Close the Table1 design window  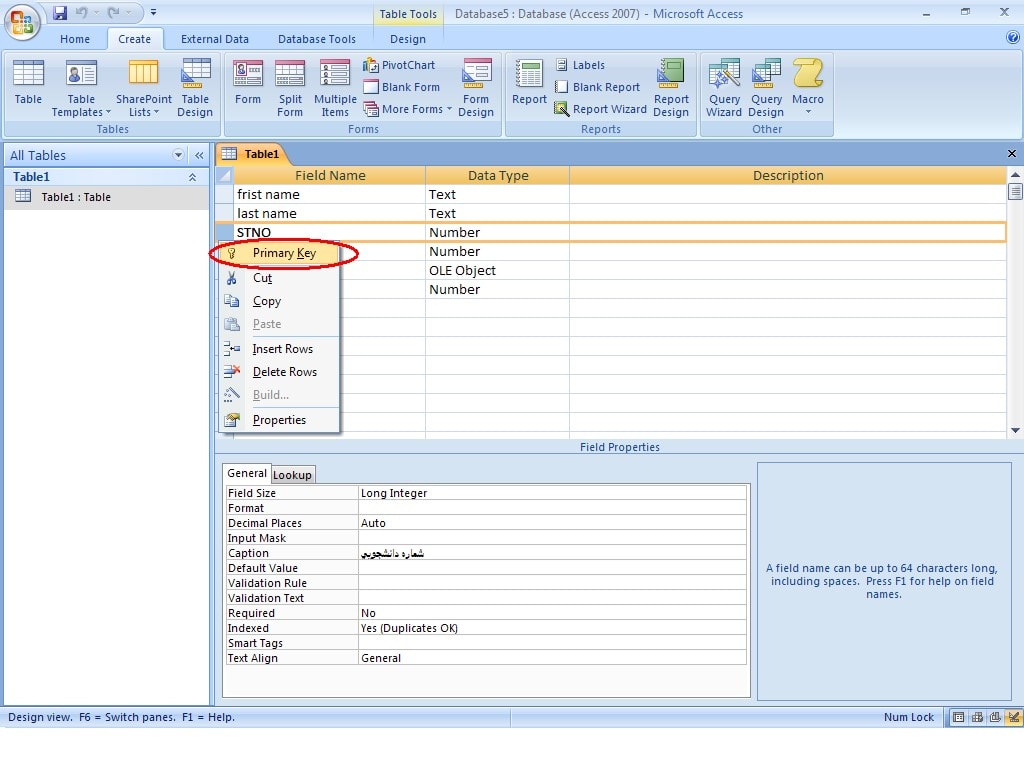[1012, 153]
